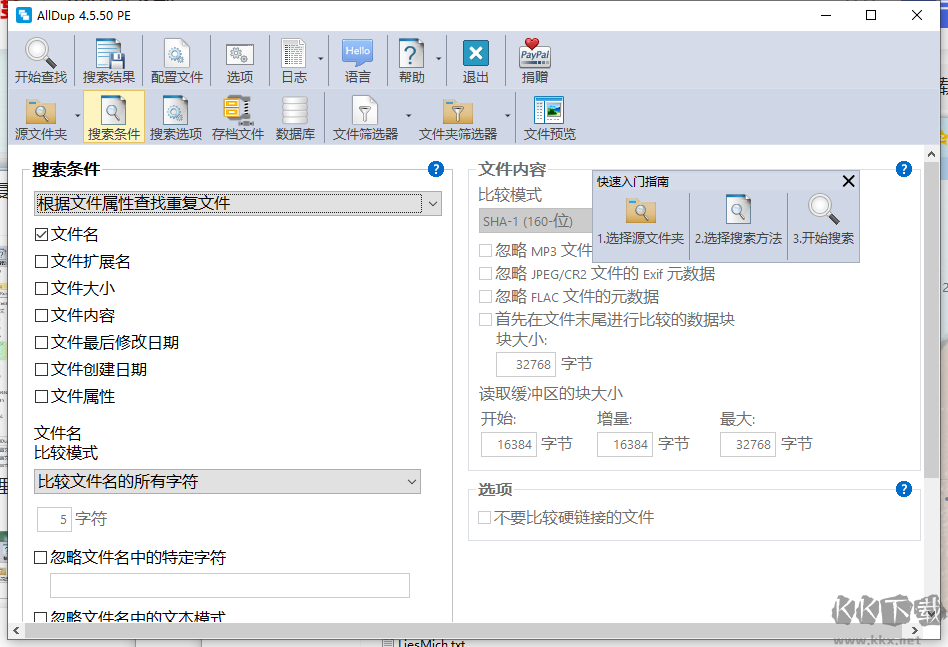Switch to the 数据库 tab

[295, 117]
